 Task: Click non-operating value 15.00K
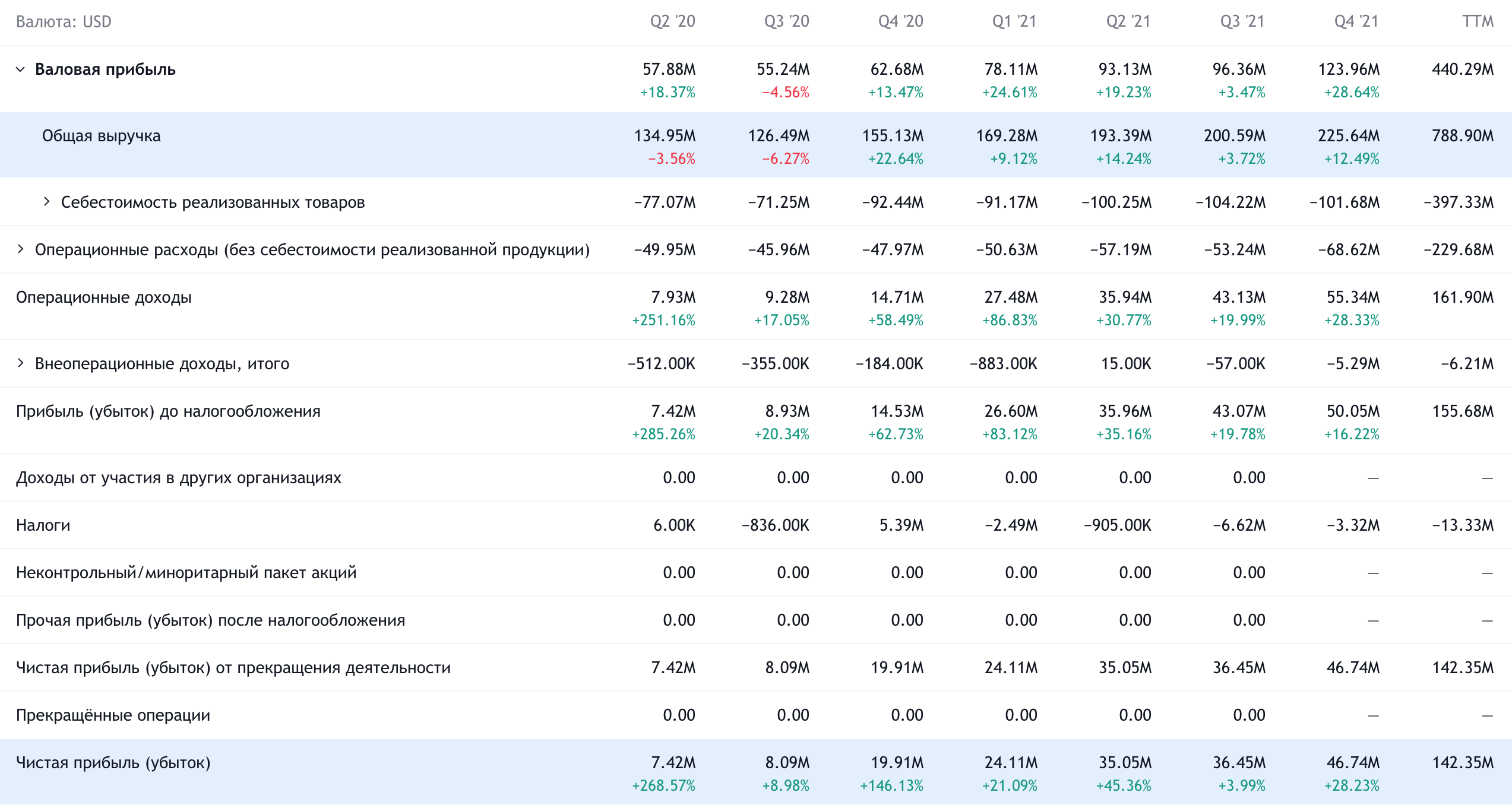point(1126,364)
